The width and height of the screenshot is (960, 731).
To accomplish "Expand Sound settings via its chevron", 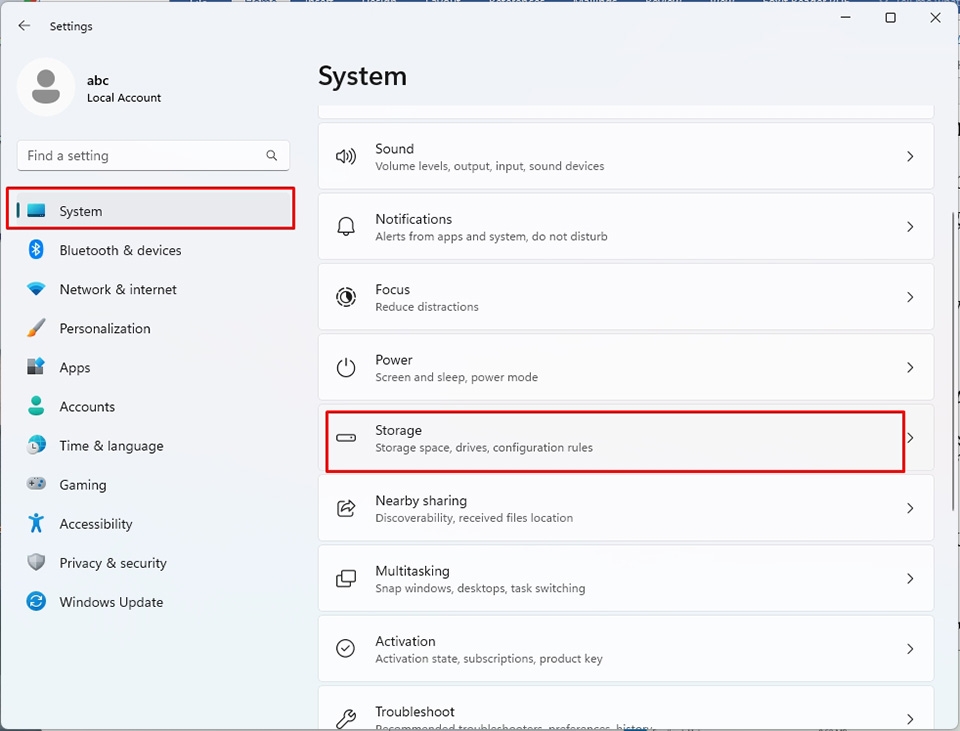I will [x=910, y=157].
